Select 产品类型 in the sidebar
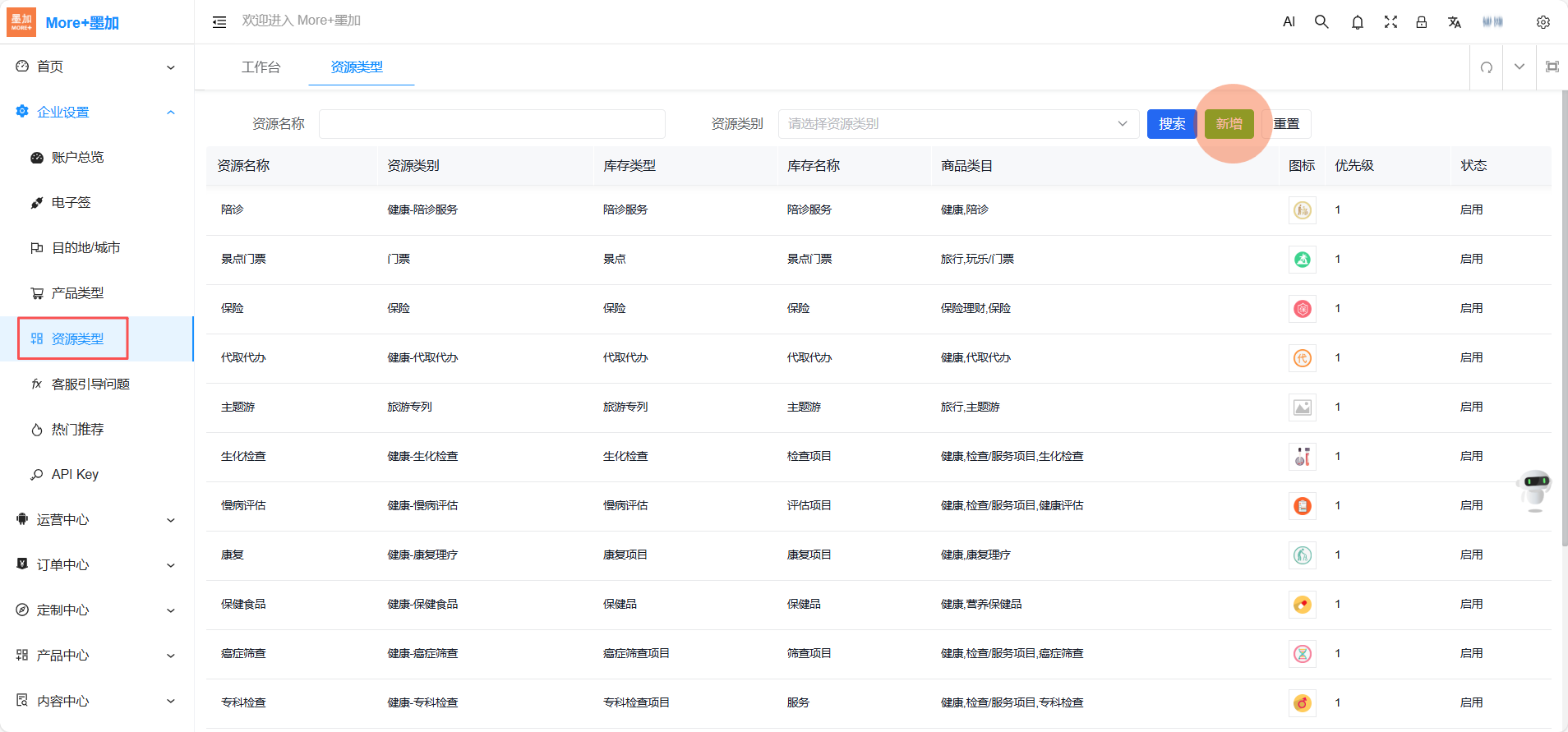1568x732 pixels. (77, 293)
